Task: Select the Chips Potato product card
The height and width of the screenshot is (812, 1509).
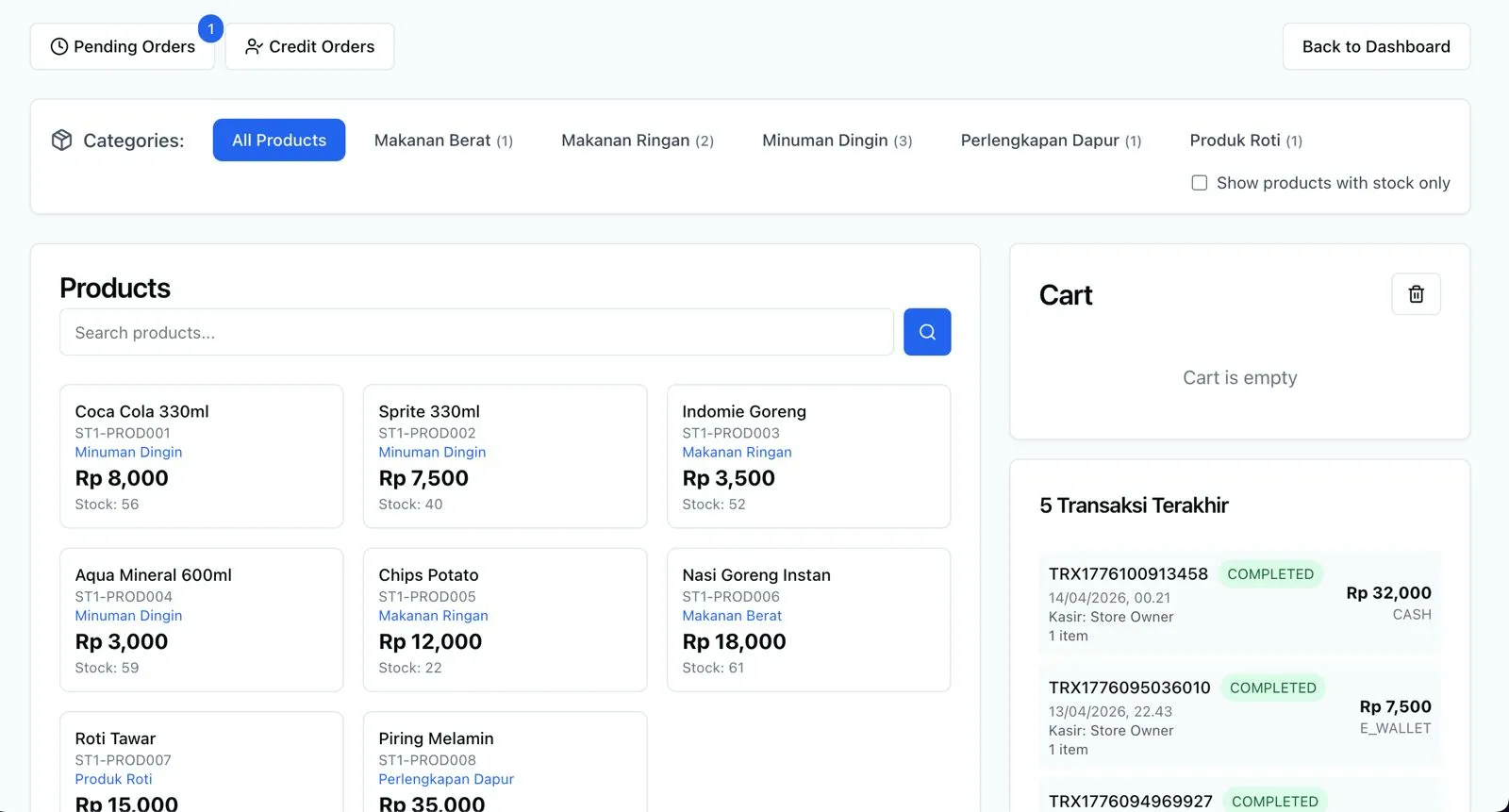Action: [505, 620]
